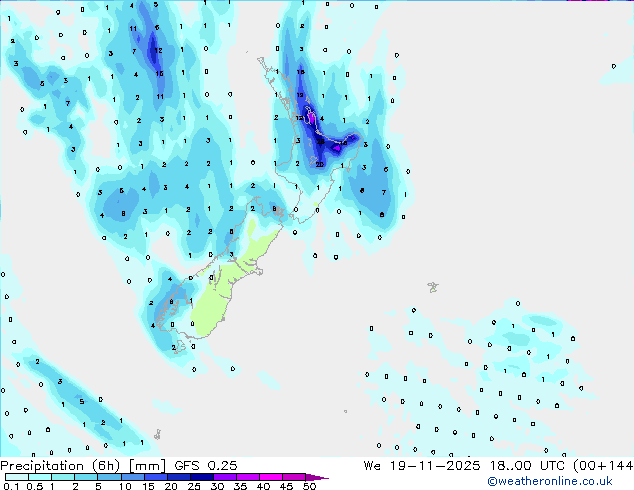Viewport: 634px width, 490px height.
Task: Click the 0.1–0.5 mm legend color swatch
Action: coord(17,477)
